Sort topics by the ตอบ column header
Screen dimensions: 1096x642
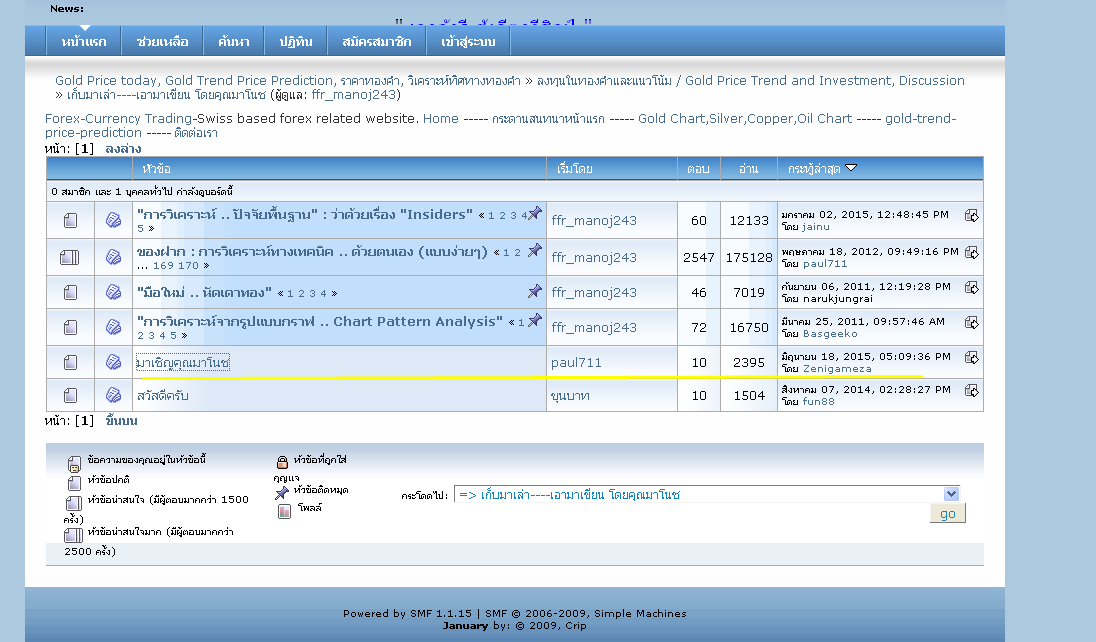click(698, 169)
